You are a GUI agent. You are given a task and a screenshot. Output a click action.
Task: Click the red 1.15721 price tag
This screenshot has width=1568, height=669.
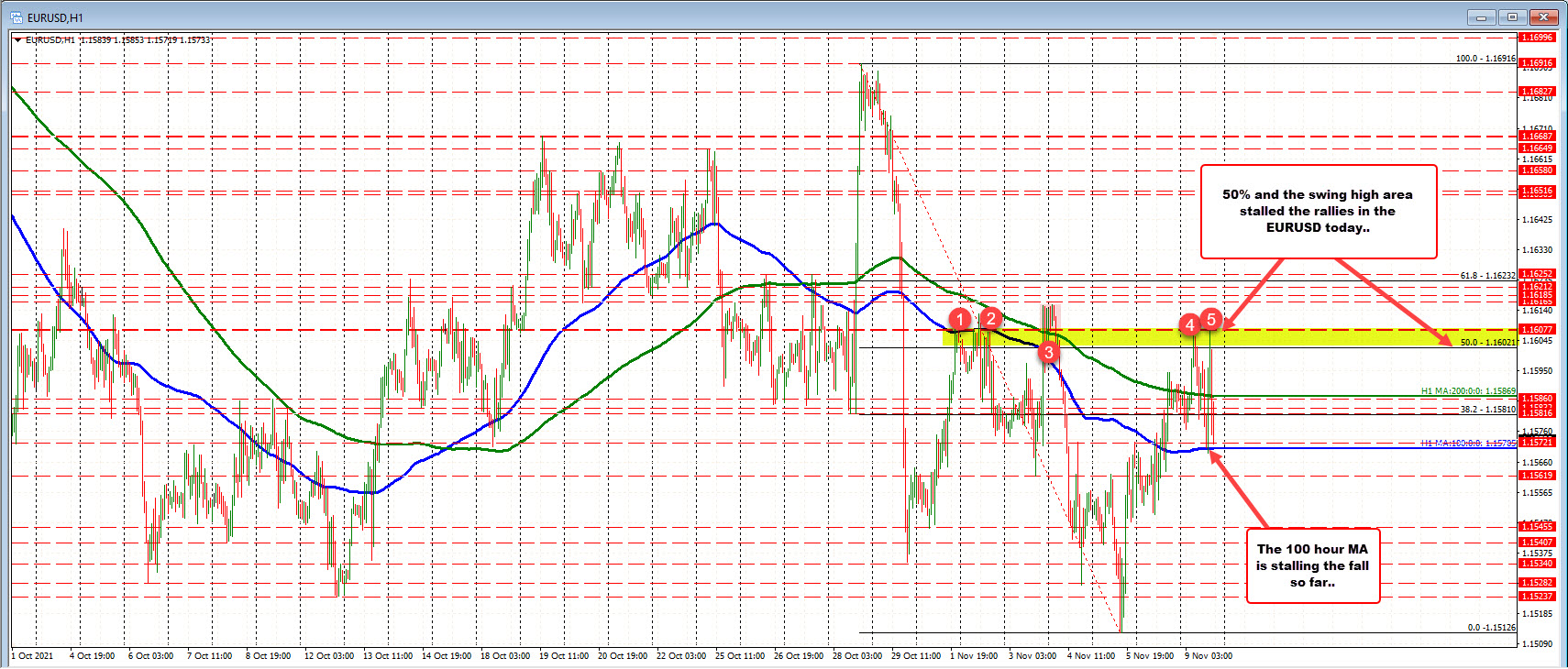click(1537, 443)
